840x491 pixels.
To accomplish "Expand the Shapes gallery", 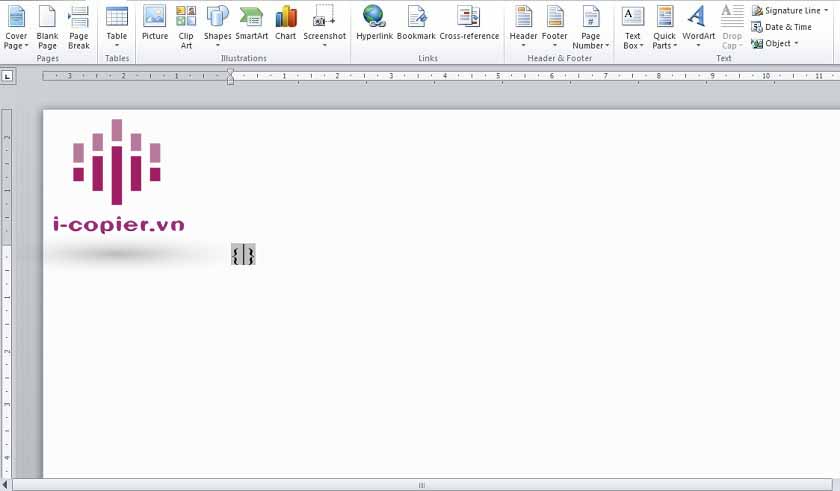I will point(218,28).
